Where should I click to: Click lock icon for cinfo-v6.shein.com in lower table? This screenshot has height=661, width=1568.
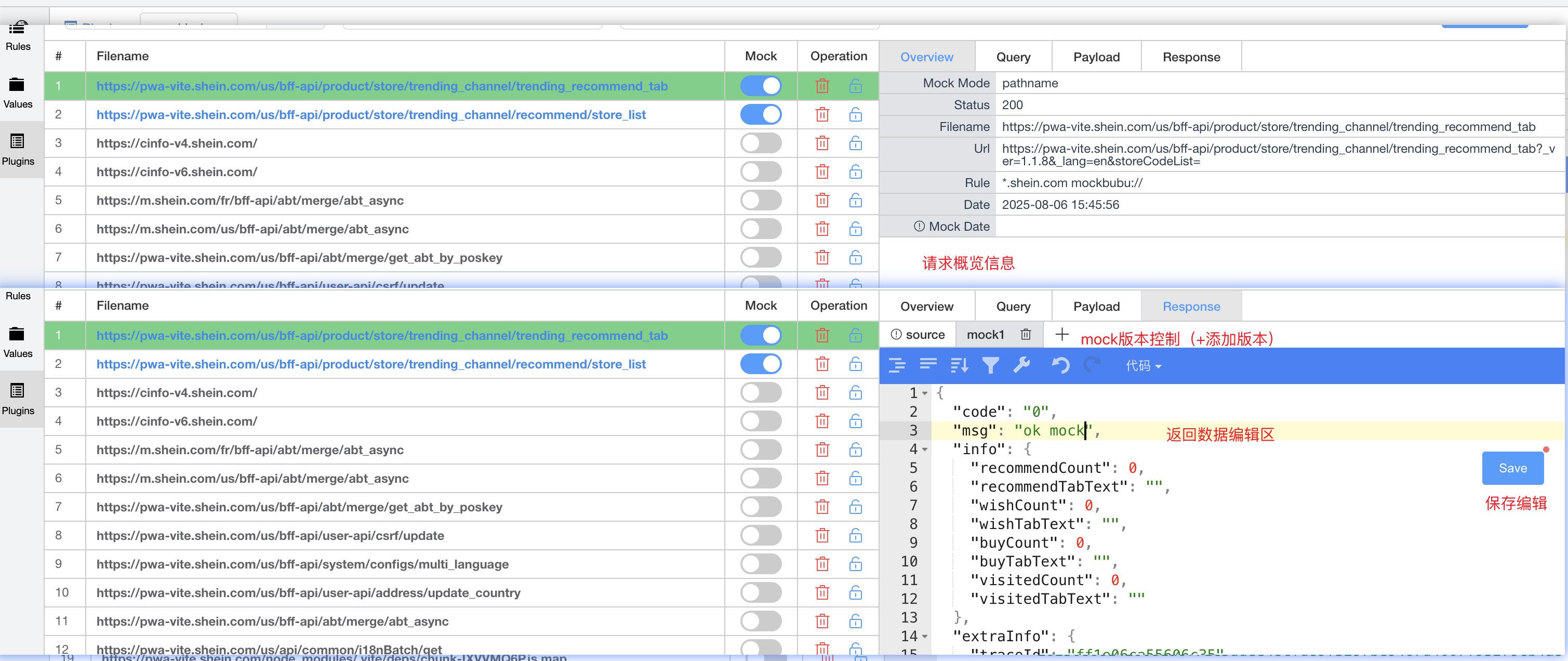pos(855,421)
